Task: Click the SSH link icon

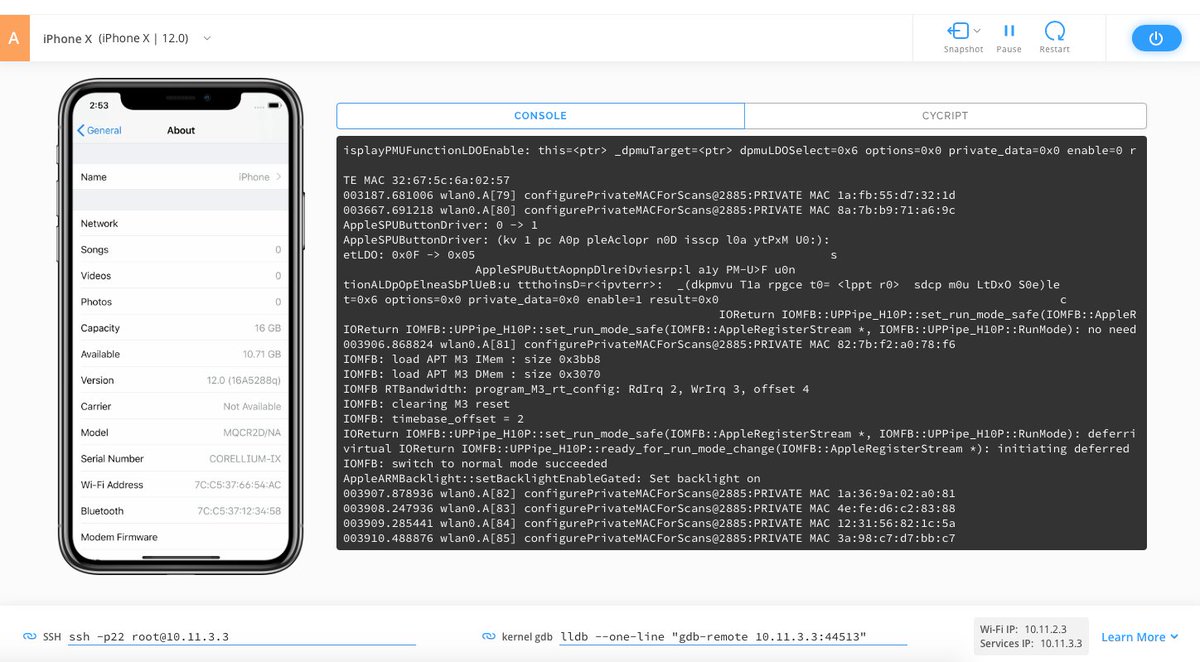Action: pyautogui.click(x=30, y=637)
